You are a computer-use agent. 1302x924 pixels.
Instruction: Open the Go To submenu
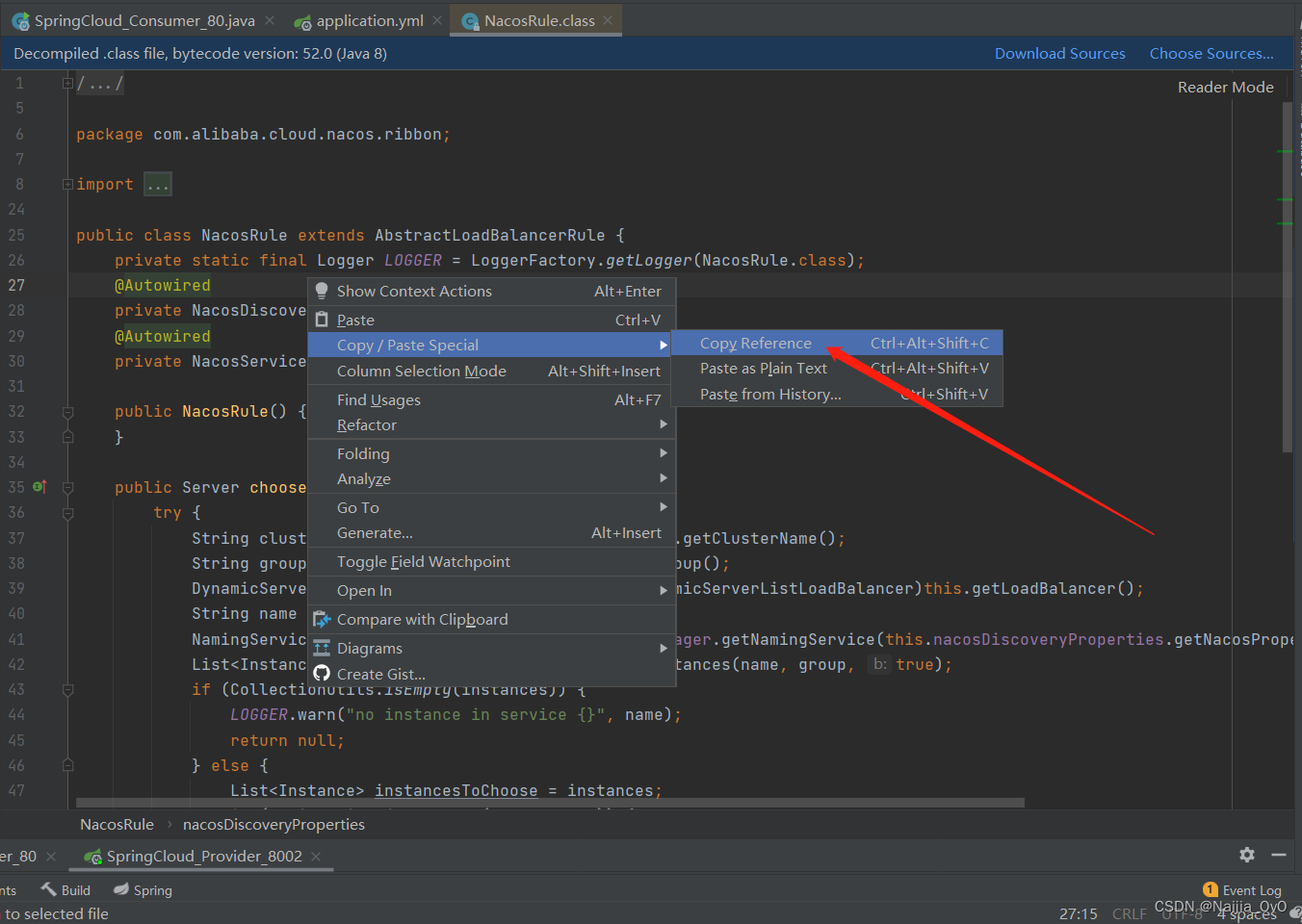pos(491,508)
